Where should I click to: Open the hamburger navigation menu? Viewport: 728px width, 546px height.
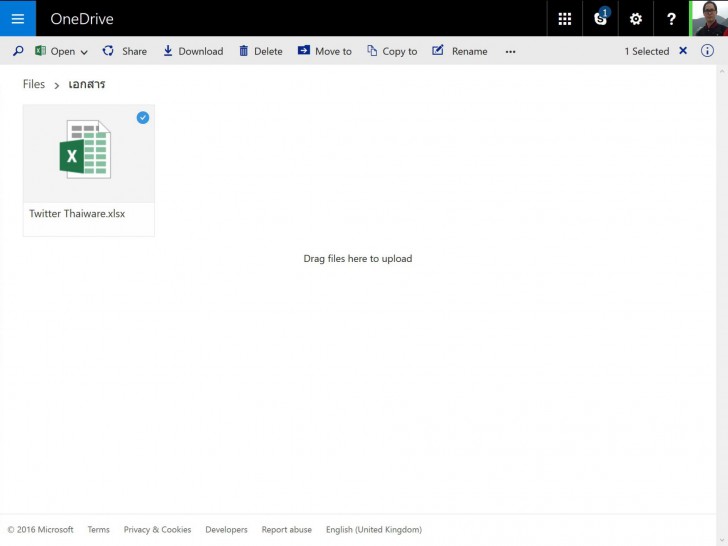click(18, 19)
